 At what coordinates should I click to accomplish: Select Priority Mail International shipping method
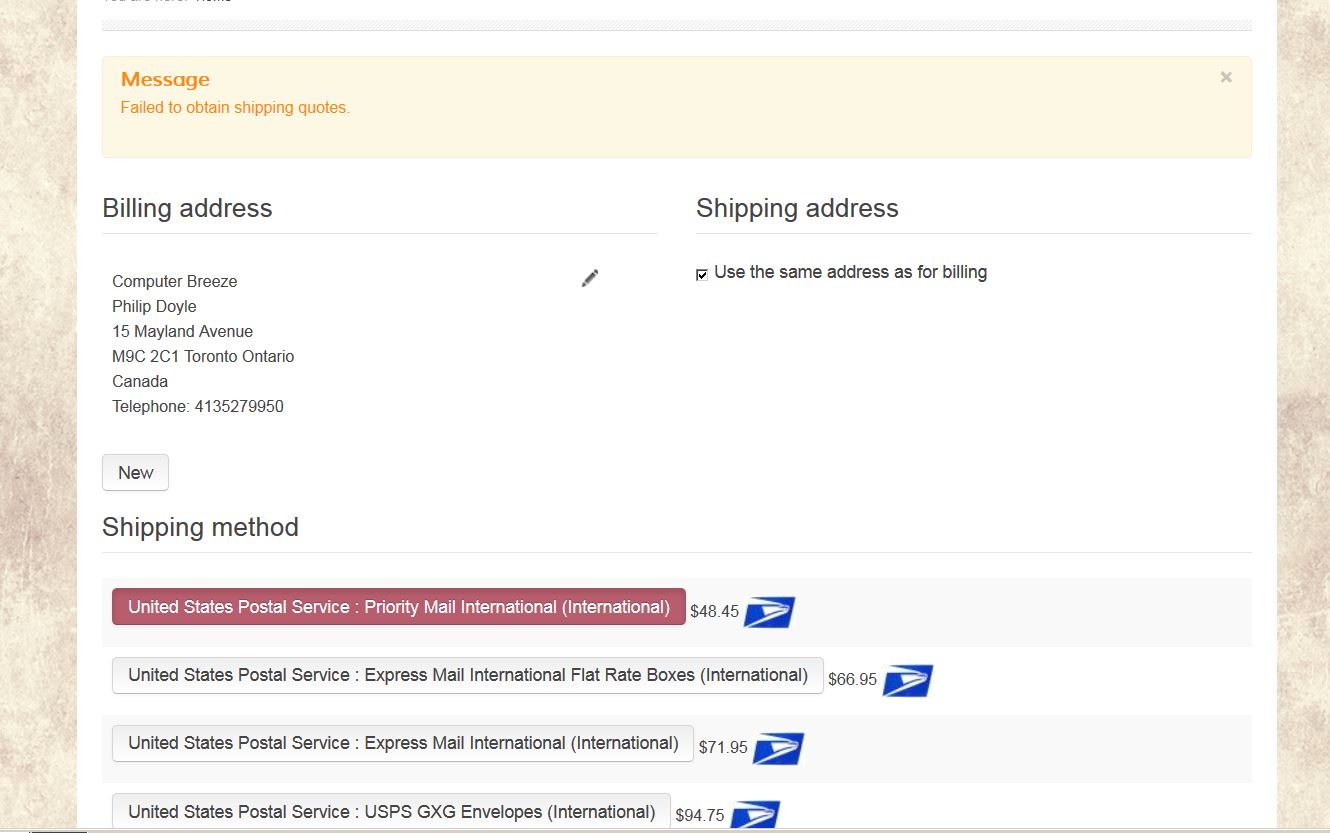[x=398, y=607]
